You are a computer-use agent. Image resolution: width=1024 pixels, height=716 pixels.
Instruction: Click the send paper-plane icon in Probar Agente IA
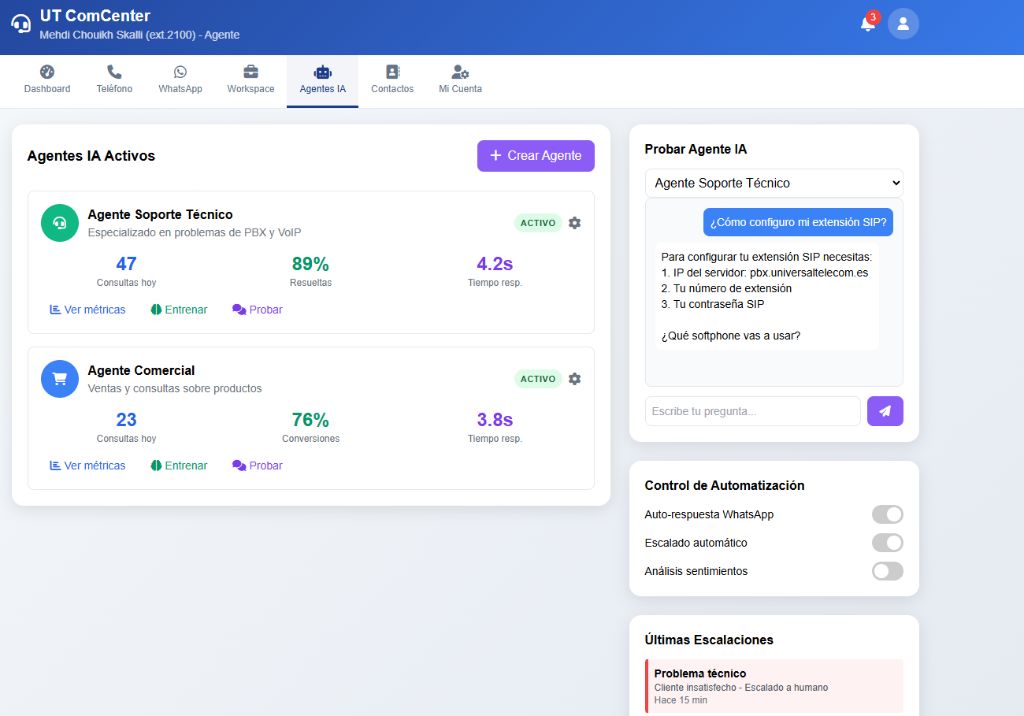(x=884, y=411)
